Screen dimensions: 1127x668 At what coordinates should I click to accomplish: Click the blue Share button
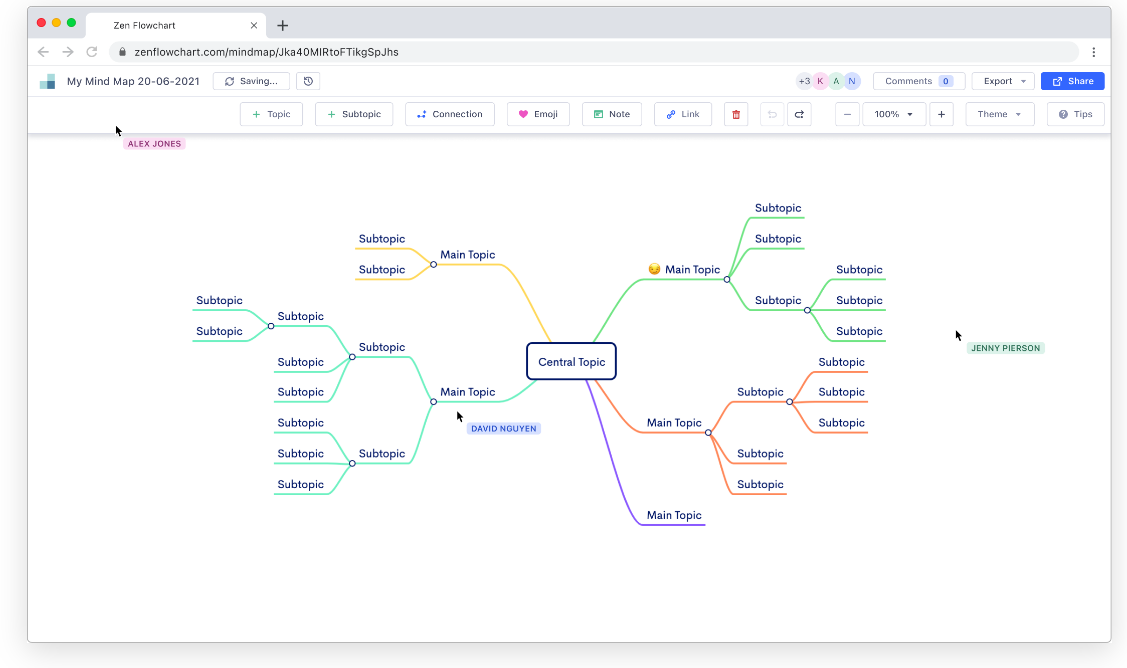[1072, 81]
